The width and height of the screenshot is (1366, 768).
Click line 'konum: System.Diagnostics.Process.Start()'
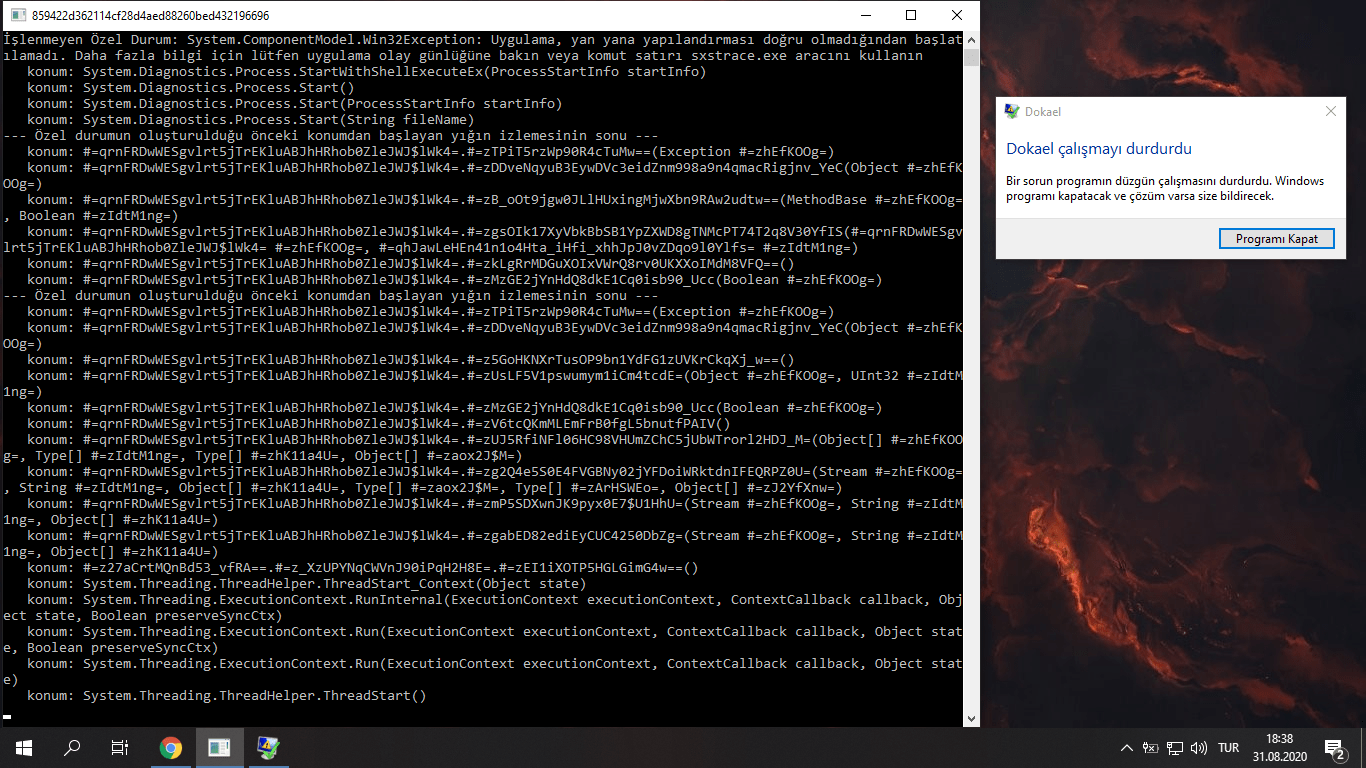point(192,88)
